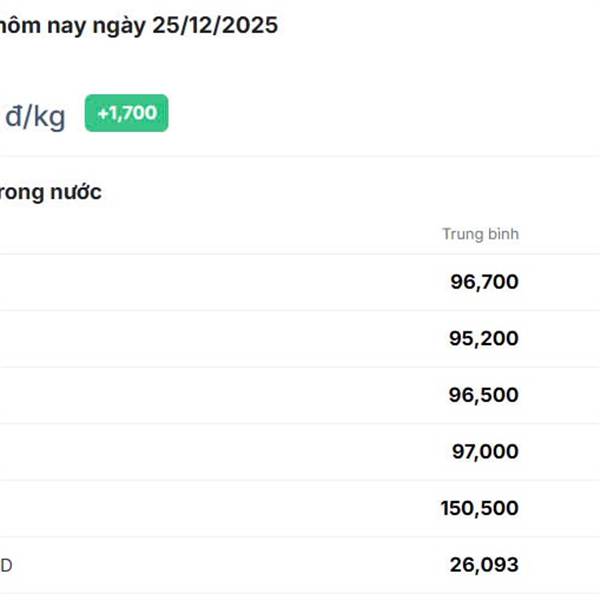This screenshot has width=600, height=600.
Task: Click the 26,093 exchange rate value
Action: 484,565
